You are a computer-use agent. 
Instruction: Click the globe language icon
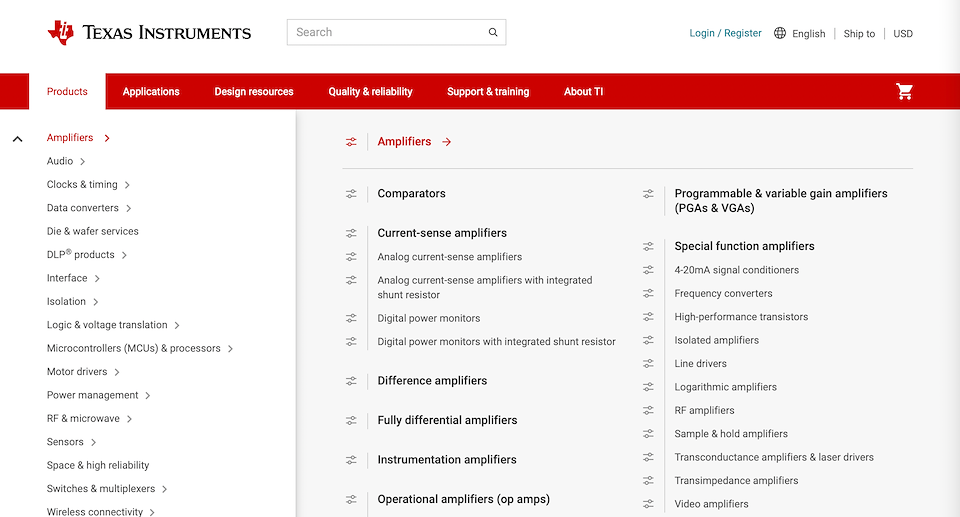pyautogui.click(x=780, y=33)
